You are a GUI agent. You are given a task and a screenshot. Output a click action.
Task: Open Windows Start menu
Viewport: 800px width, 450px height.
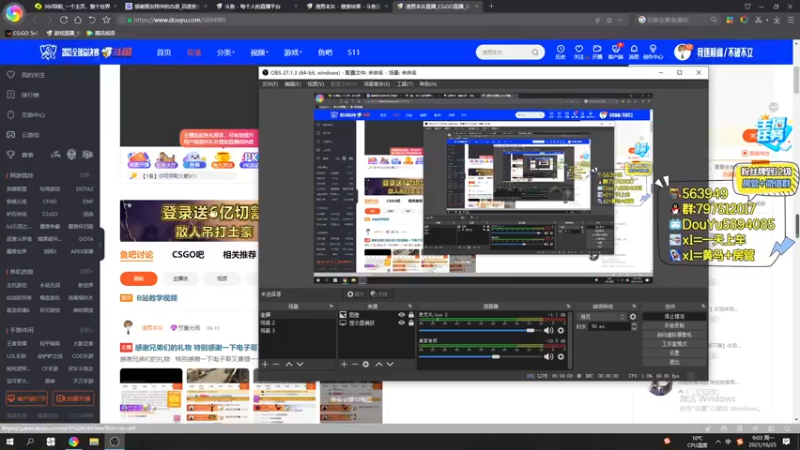coord(10,441)
